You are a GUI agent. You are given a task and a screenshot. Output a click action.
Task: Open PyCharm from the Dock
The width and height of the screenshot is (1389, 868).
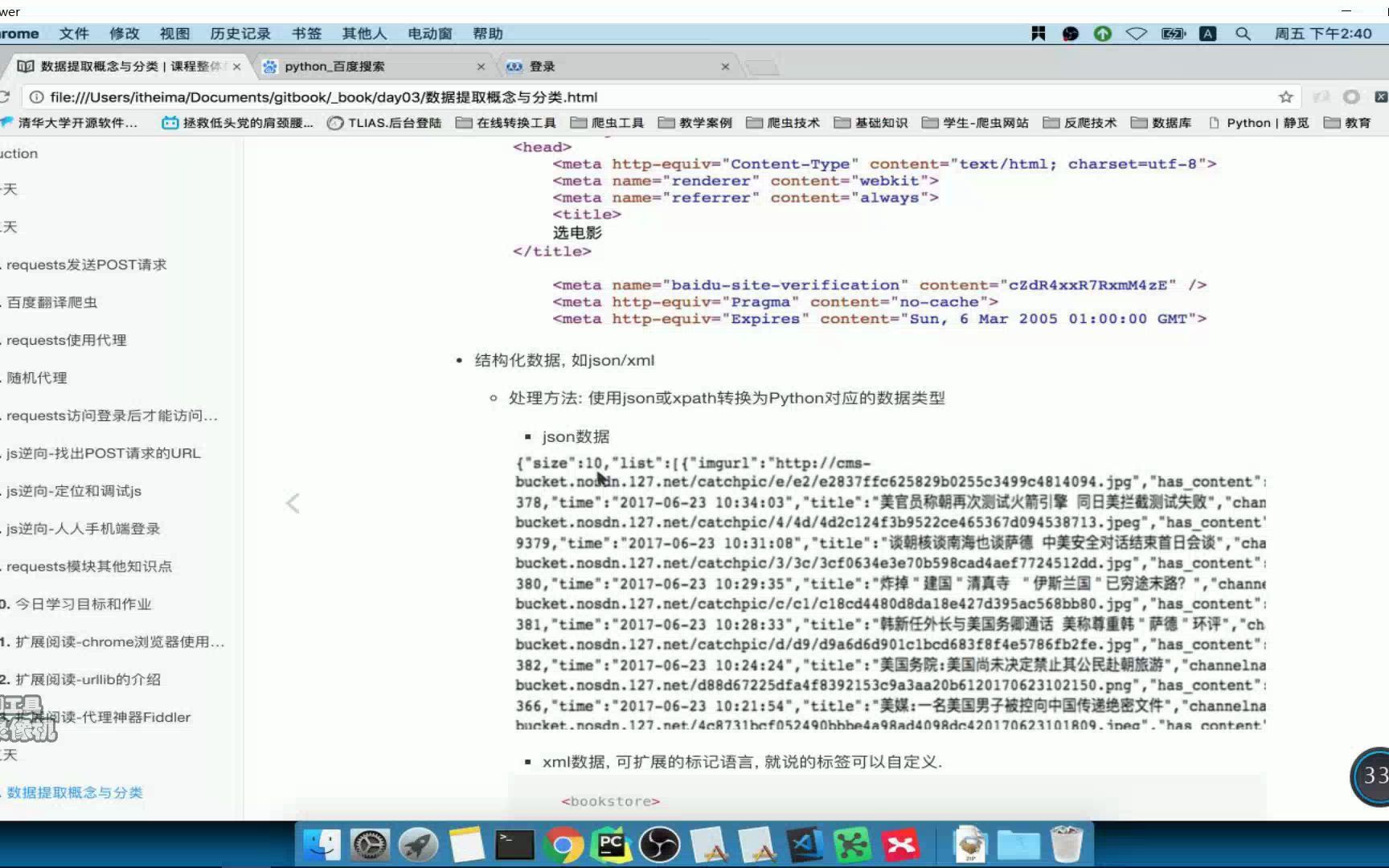[611, 845]
